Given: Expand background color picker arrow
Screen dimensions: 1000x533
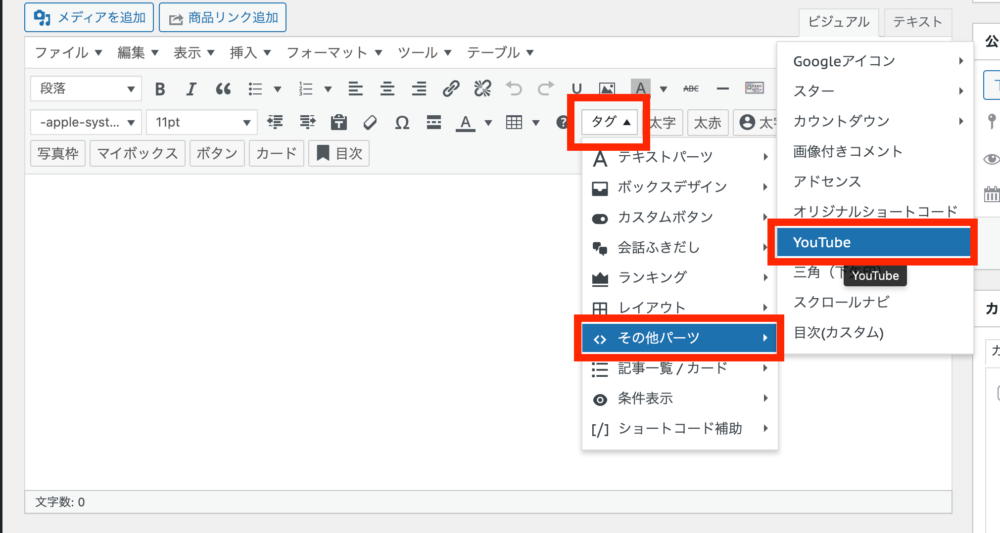Looking at the screenshot, I should point(663,89).
